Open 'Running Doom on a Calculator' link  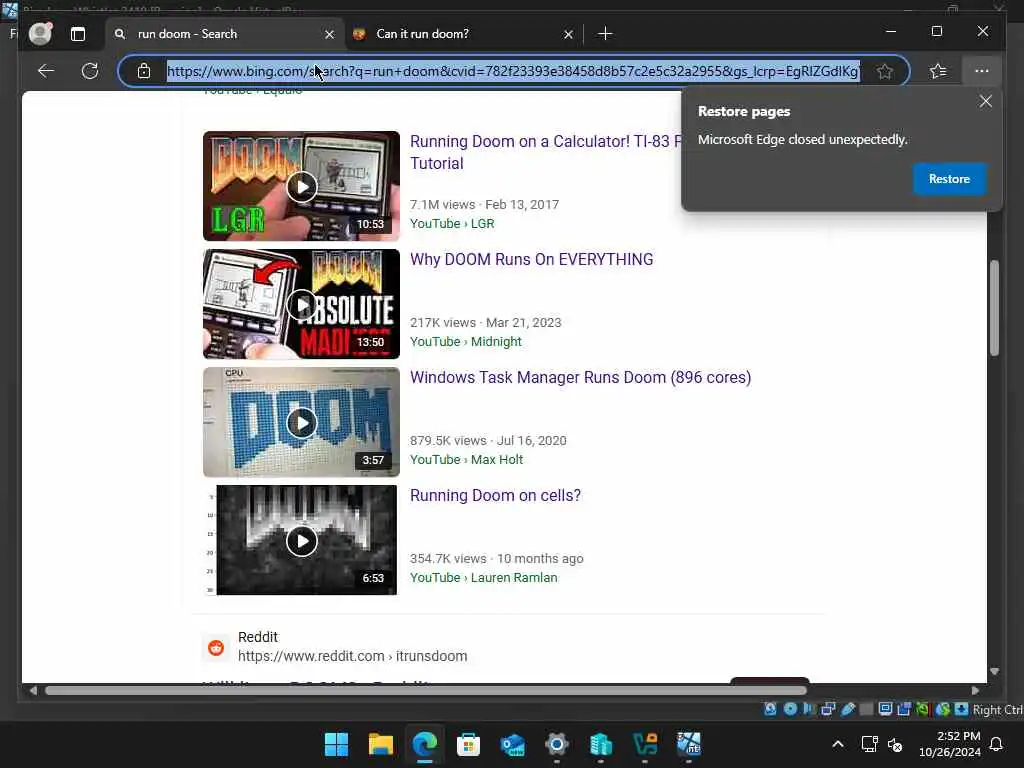[x=545, y=152]
